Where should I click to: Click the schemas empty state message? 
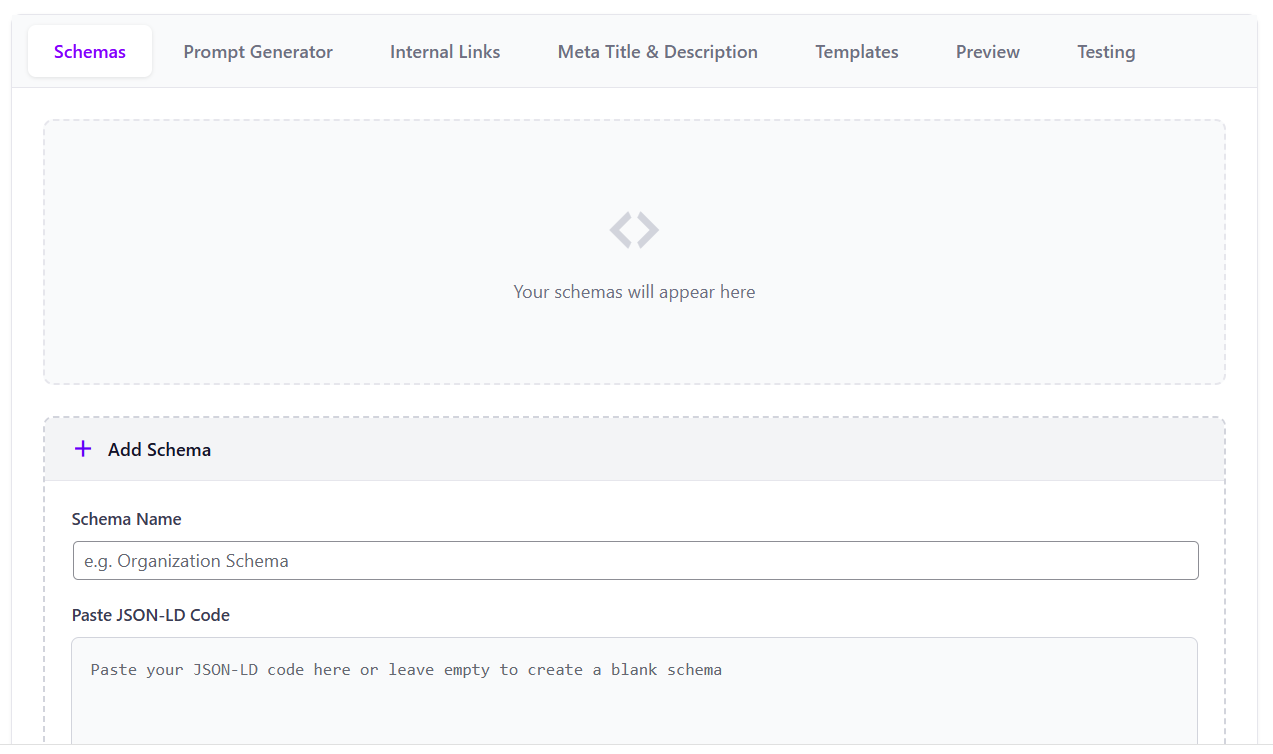[x=634, y=291]
